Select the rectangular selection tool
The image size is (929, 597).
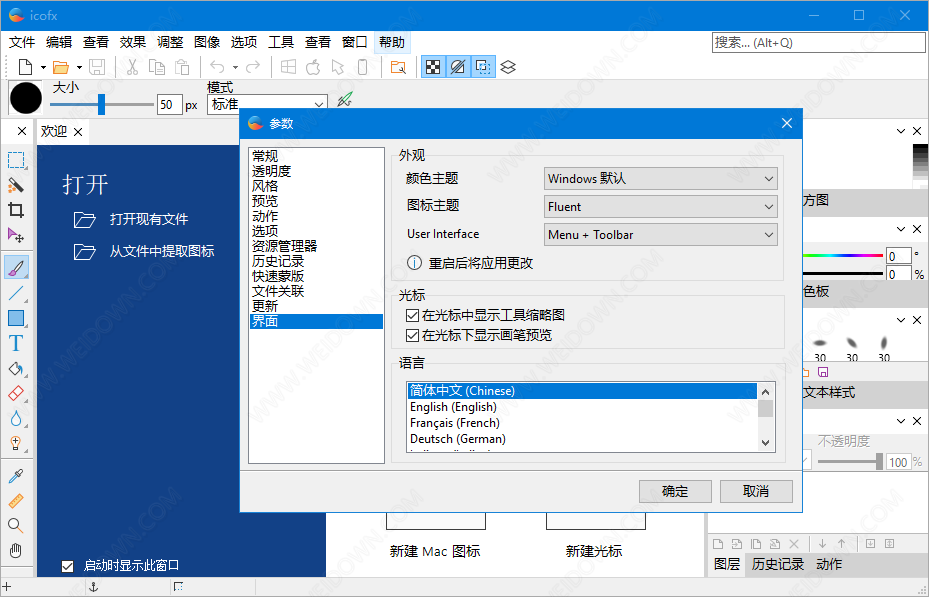(x=16, y=160)
